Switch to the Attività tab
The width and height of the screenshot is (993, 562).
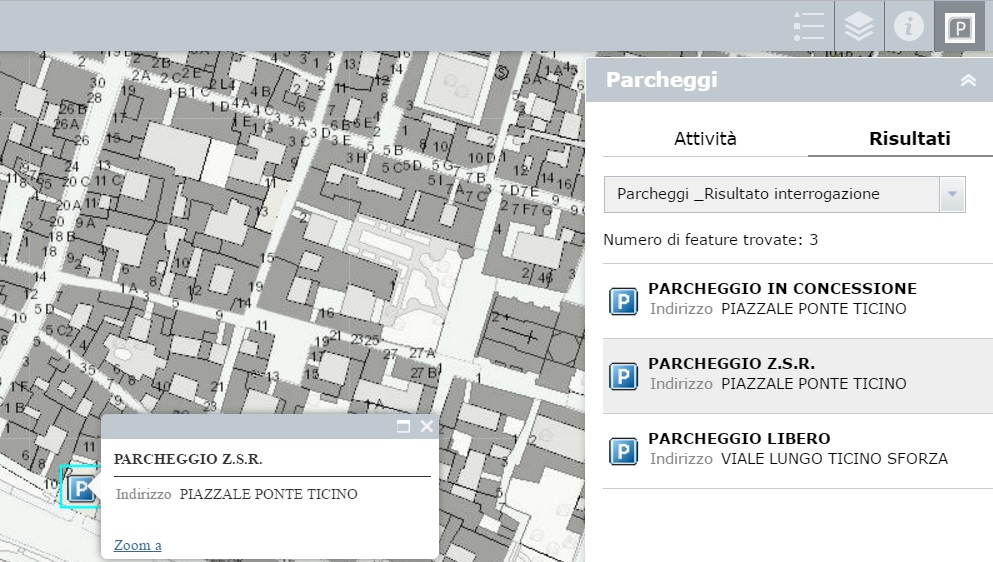[x=705, y=139]
